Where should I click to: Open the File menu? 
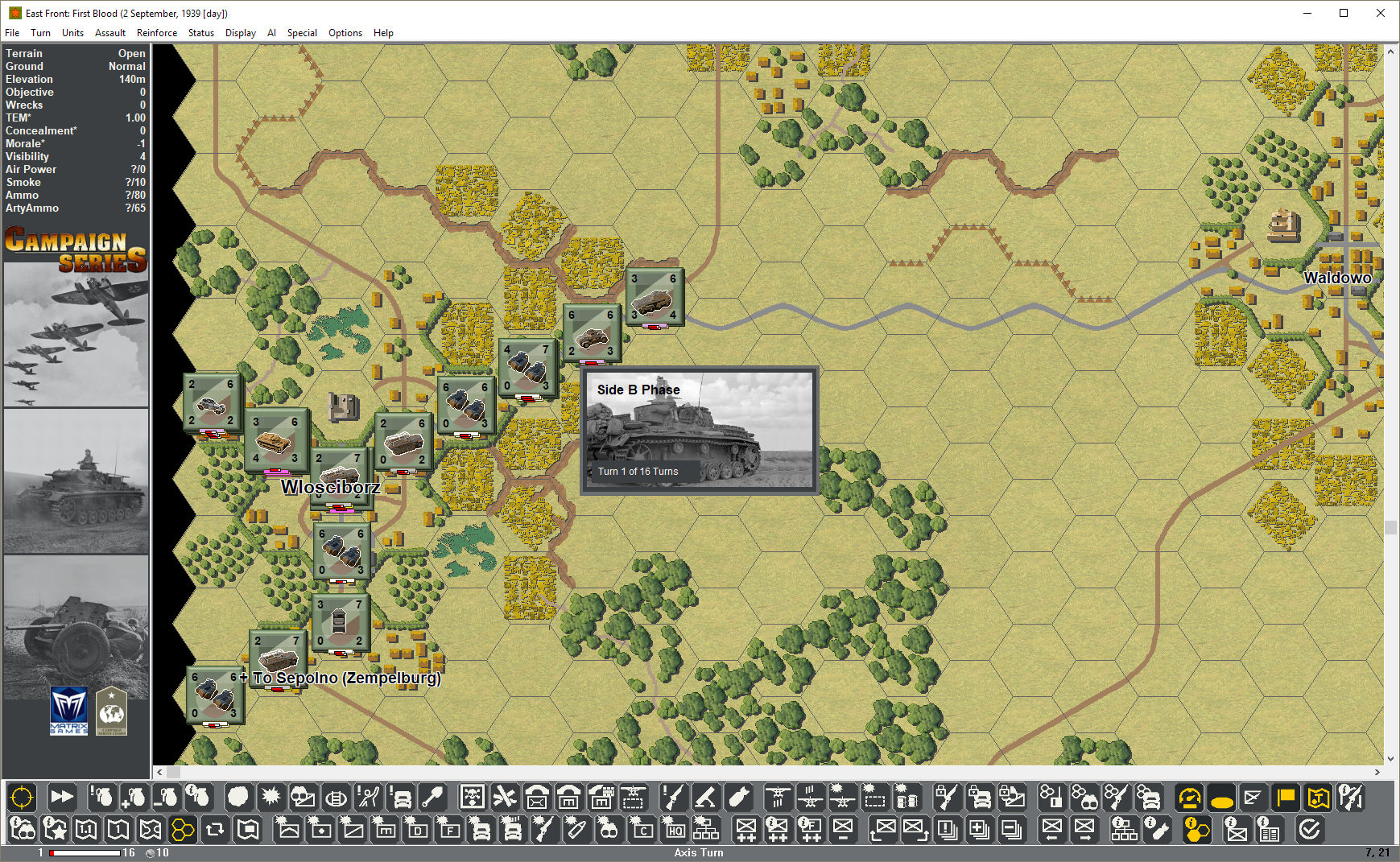[x=12, y=33]
